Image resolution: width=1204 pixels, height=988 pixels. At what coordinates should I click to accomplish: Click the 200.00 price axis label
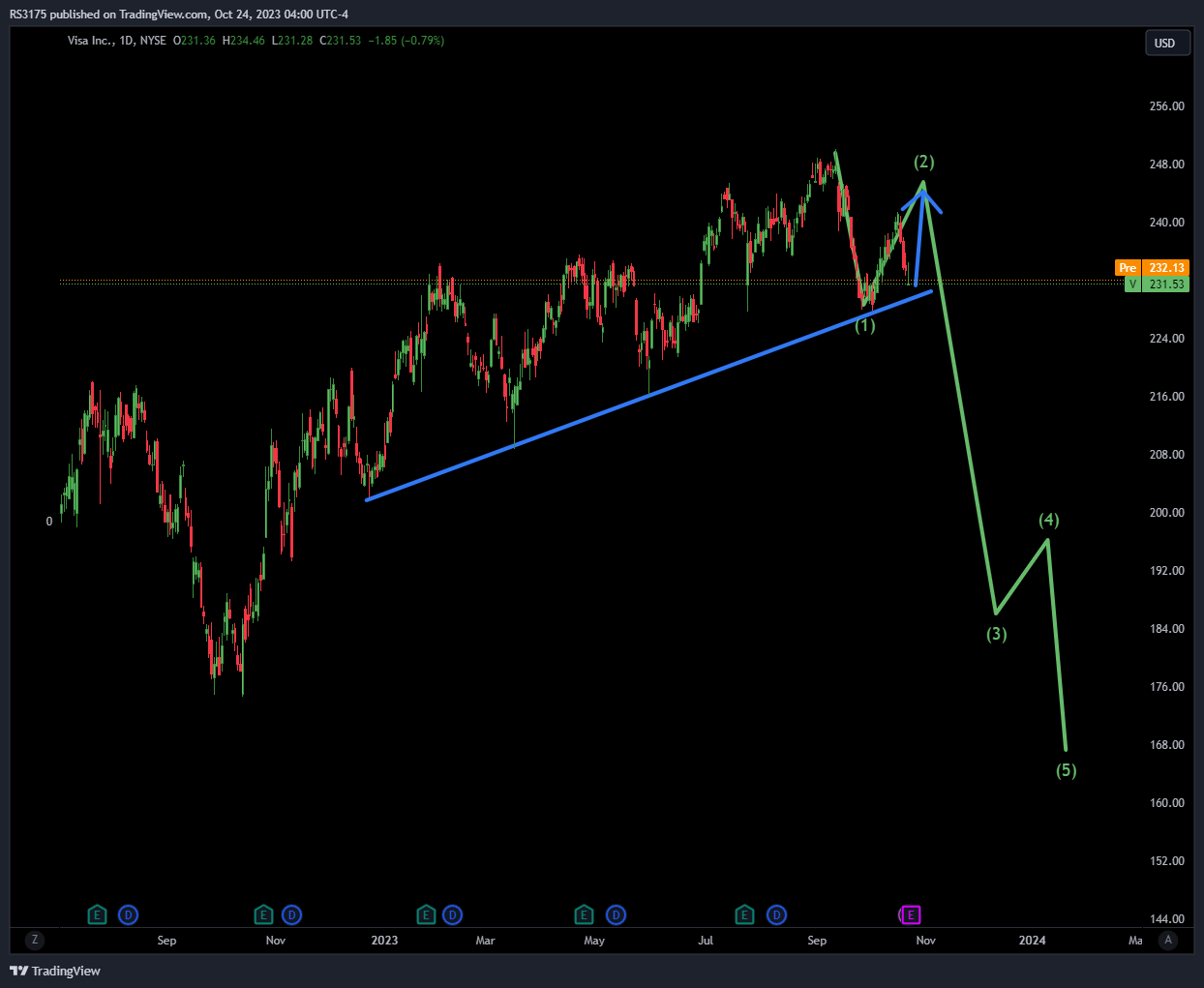click(1166, 513)
